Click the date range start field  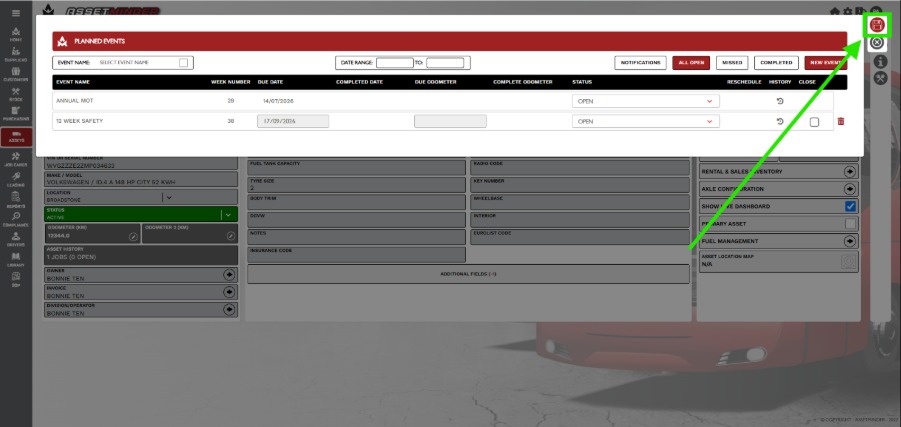[395, 63]
